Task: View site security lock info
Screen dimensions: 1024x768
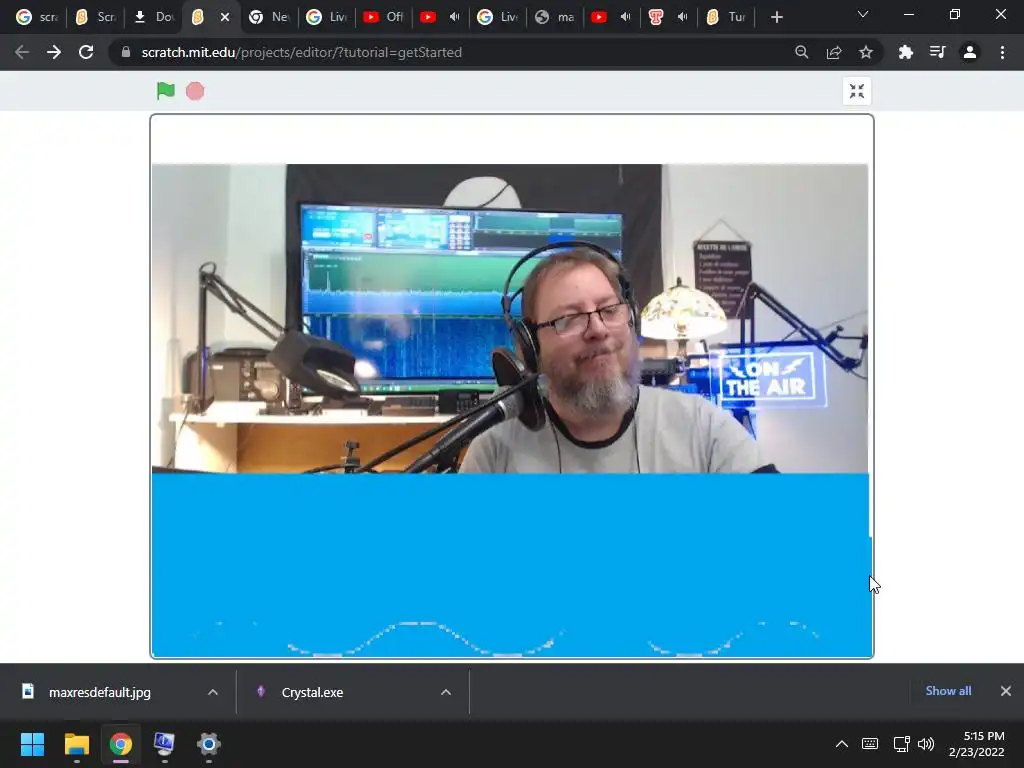Action: click(125, 52)
